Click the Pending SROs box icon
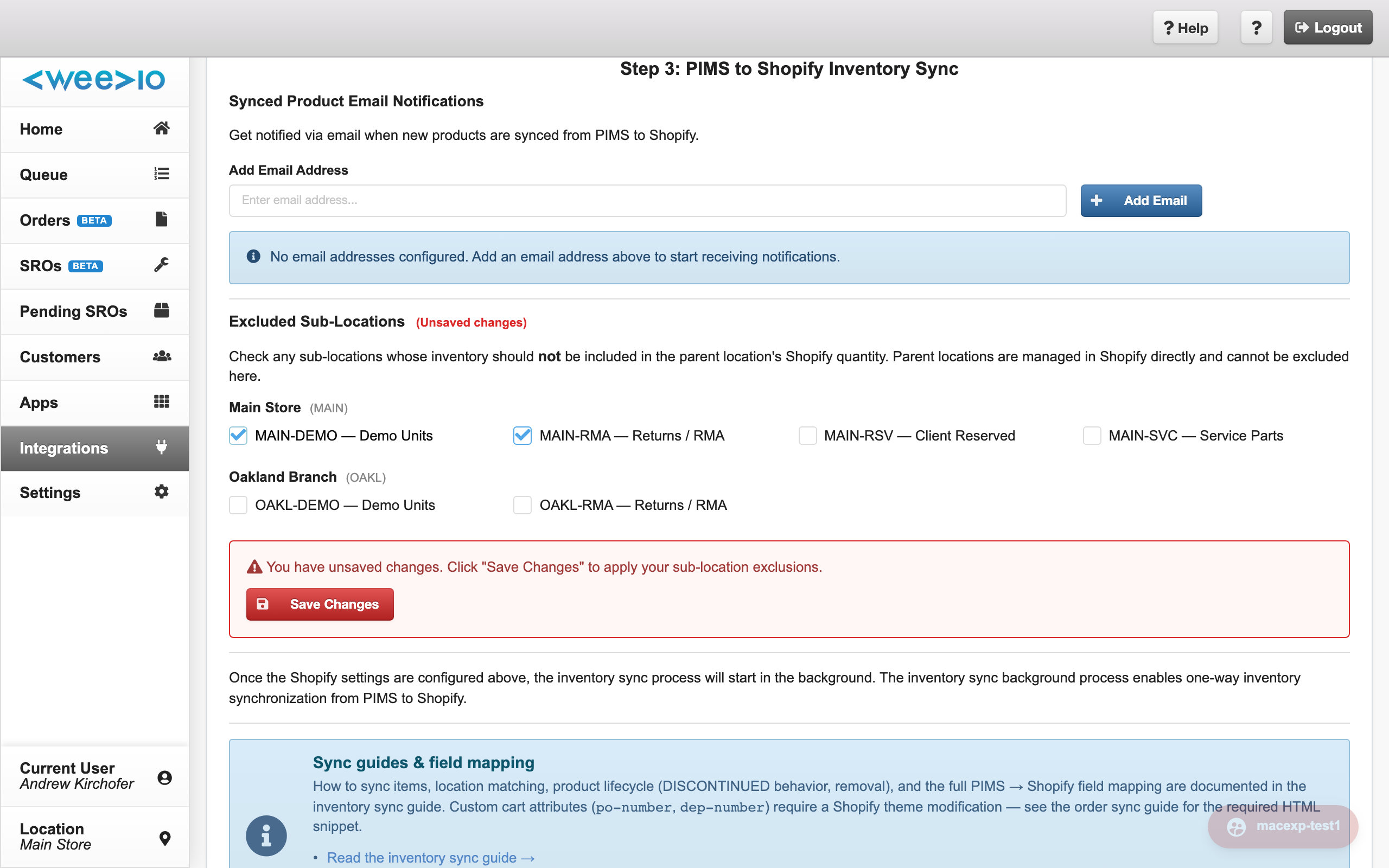 point(161,310)
